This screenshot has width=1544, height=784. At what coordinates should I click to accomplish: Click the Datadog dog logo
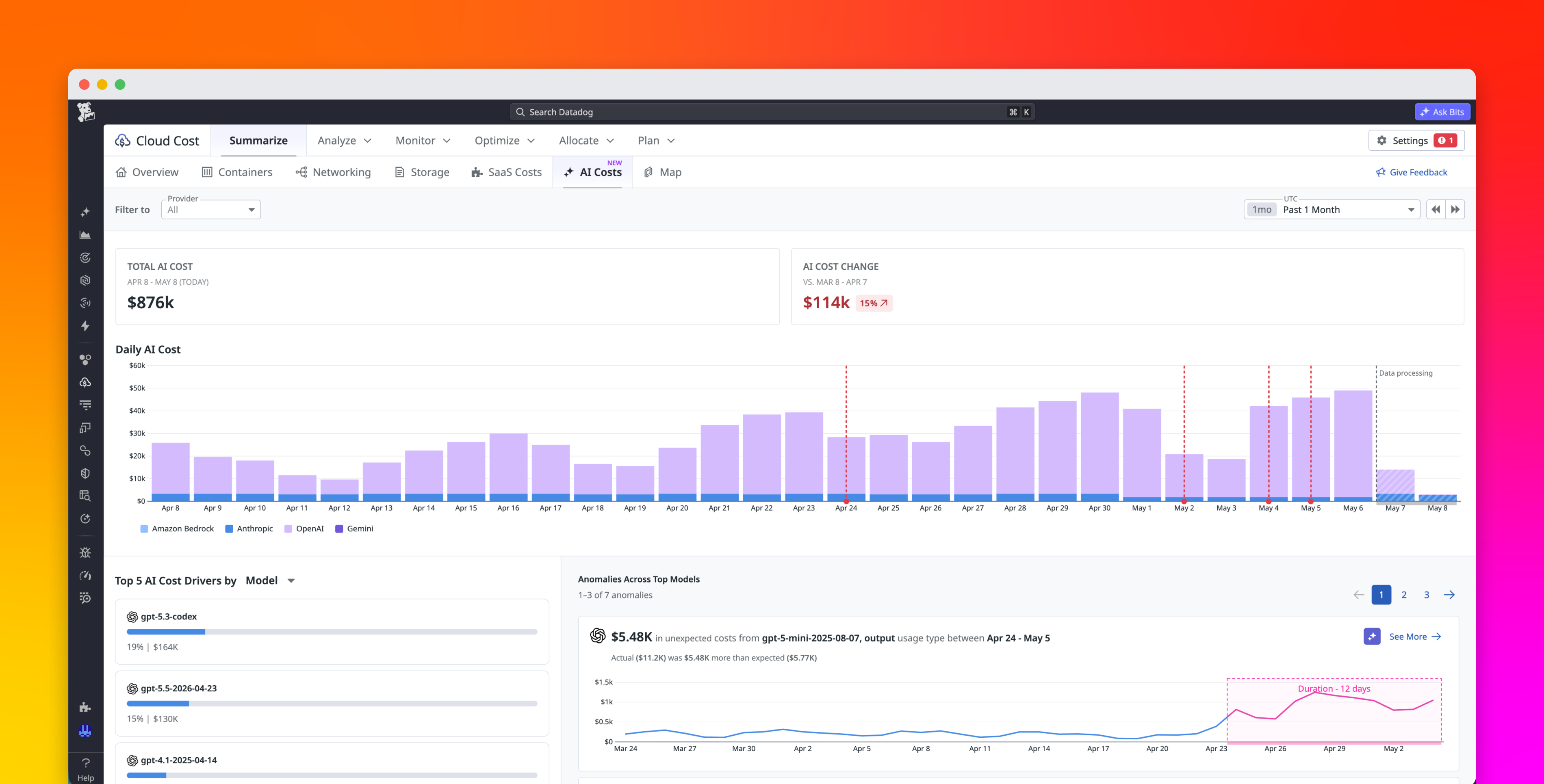(x=86, y=112)
